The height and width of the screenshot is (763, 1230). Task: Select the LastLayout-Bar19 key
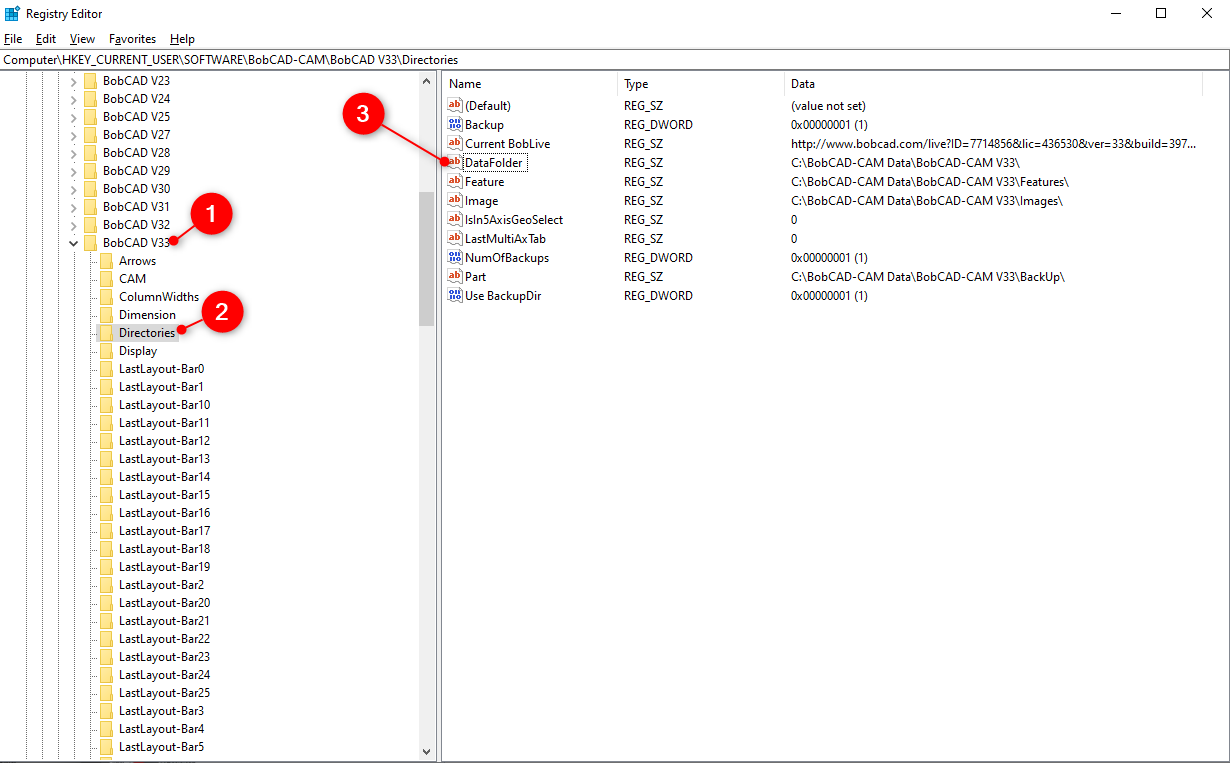[164, 567]
